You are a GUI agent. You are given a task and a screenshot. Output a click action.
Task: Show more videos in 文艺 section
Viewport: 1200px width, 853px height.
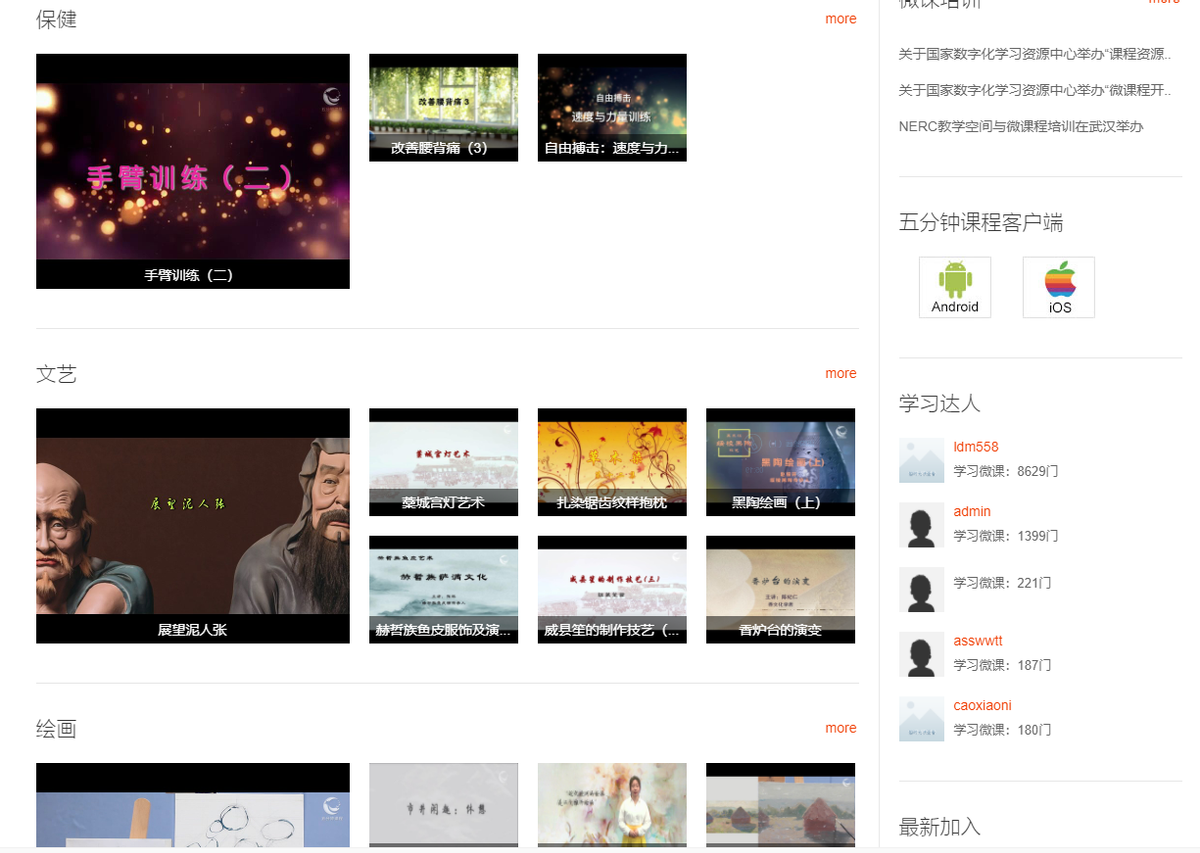coord(840,373)
